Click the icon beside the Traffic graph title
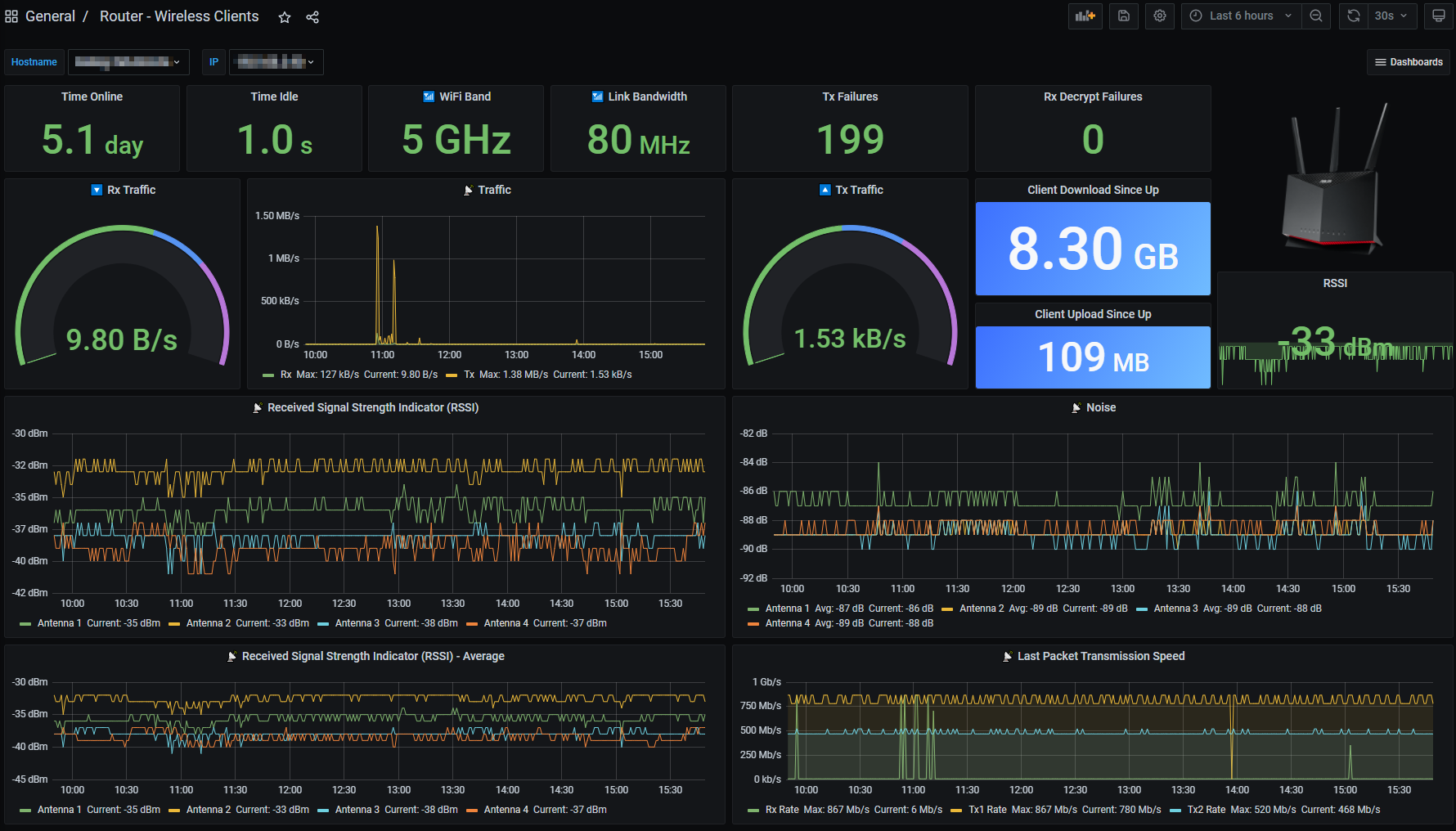This screenshot has width=1456, height=831. coord(468,190)
